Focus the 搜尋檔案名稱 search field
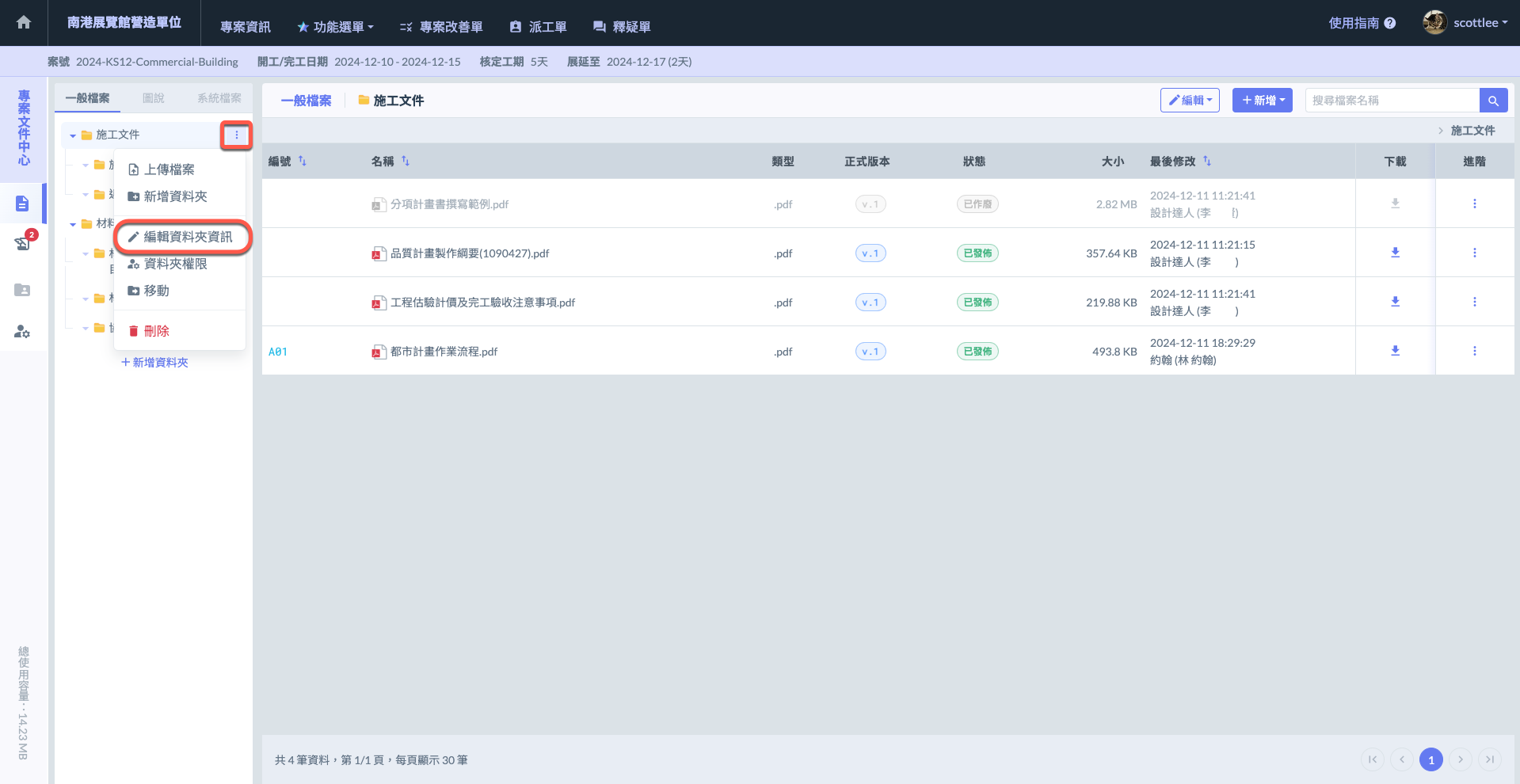This screenshot has height=784, width=1520. click(x=1391, y=101)
